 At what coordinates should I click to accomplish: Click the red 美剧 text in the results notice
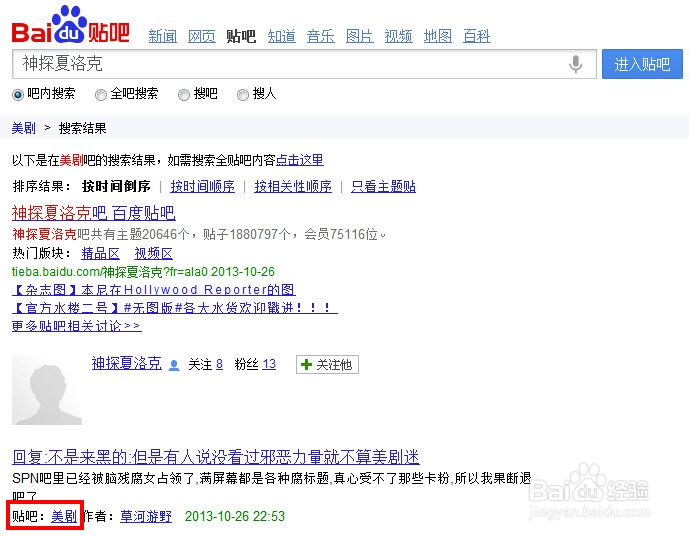pyautogui.click(x=71, y=160)
